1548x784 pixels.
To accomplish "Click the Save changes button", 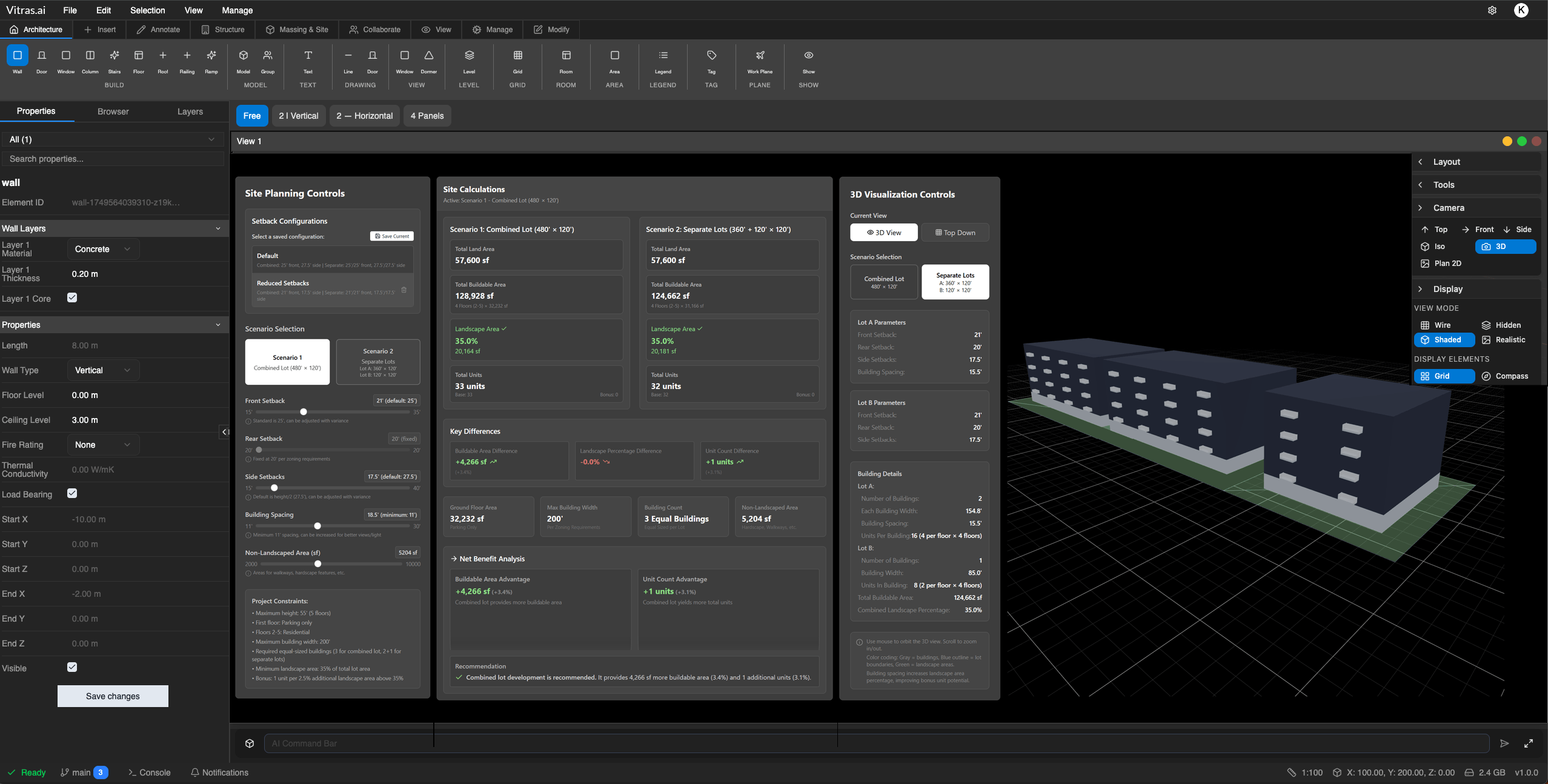I will (x=112, y=696).
